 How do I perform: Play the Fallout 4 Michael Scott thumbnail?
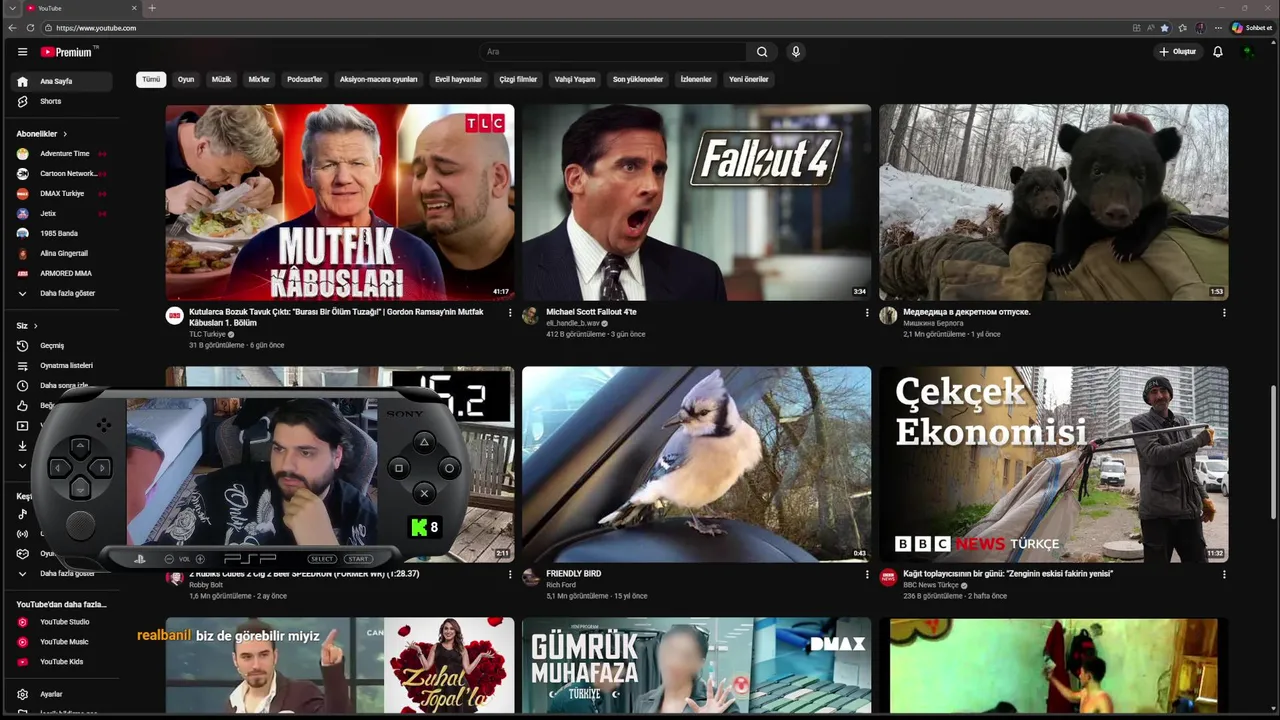(x=696, y=202)
